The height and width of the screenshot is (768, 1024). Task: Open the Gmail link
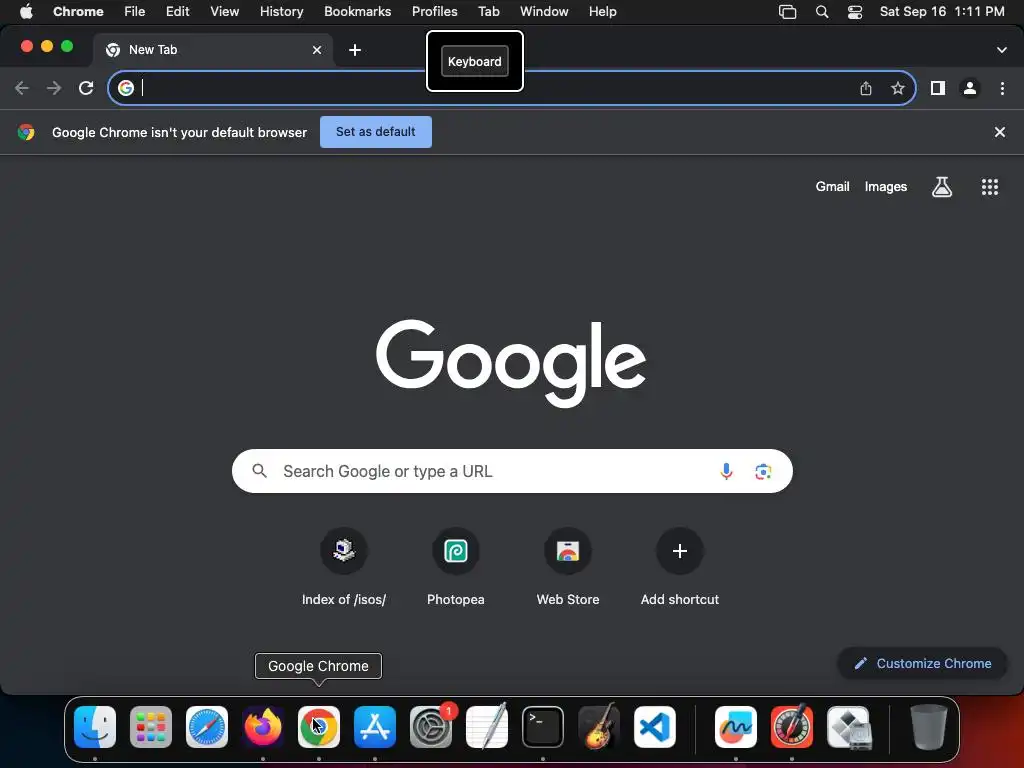pyautogui.click(x=832, y=187)
